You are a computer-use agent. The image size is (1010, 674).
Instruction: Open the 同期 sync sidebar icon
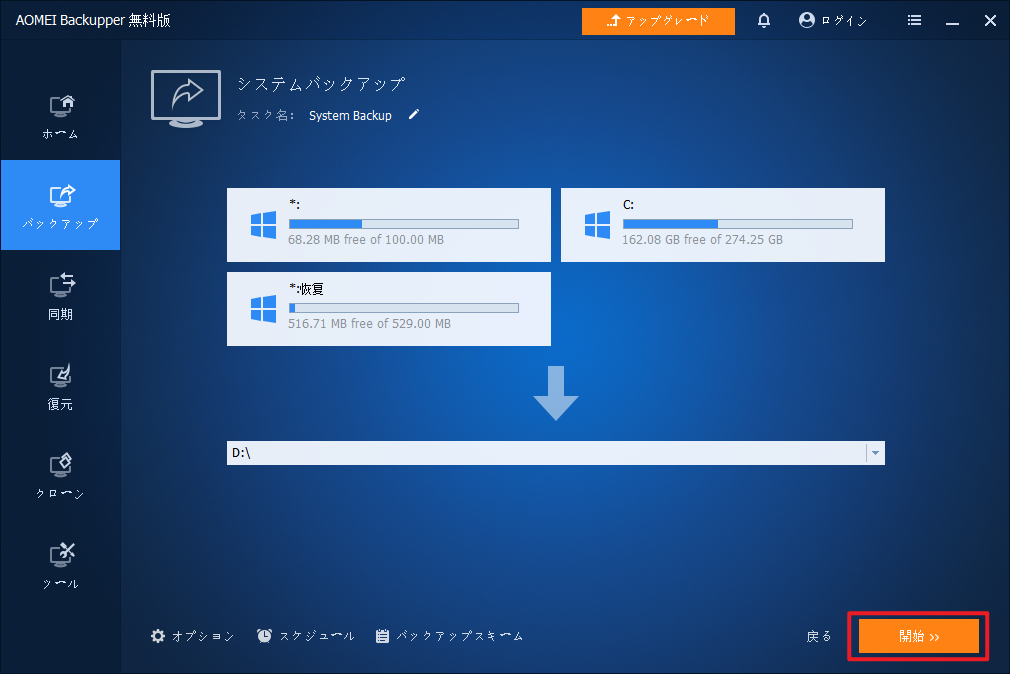click(x=61, y=296)
